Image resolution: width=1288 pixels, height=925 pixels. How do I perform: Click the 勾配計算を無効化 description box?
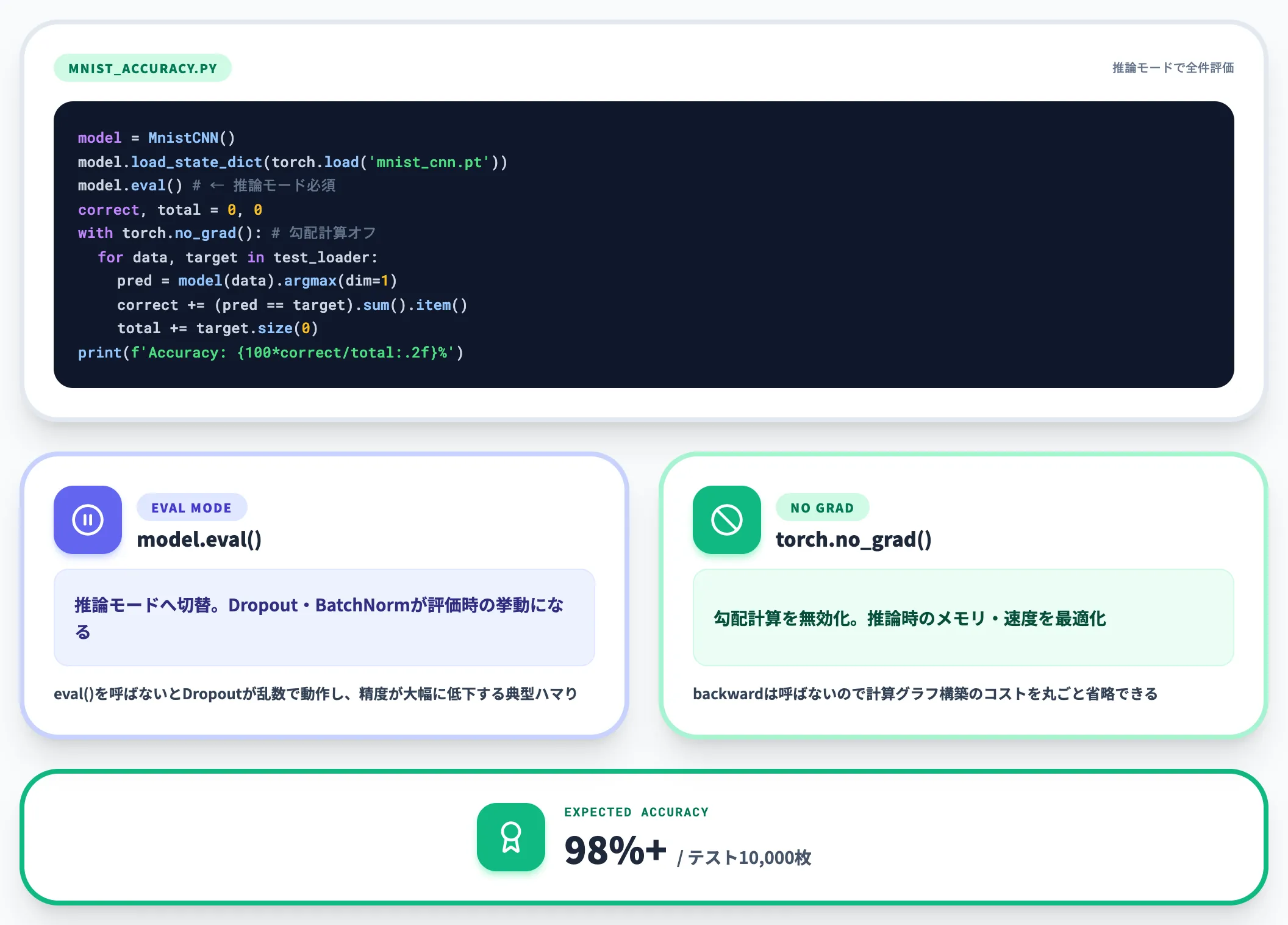pyautogui.click(x=964, y=617)
